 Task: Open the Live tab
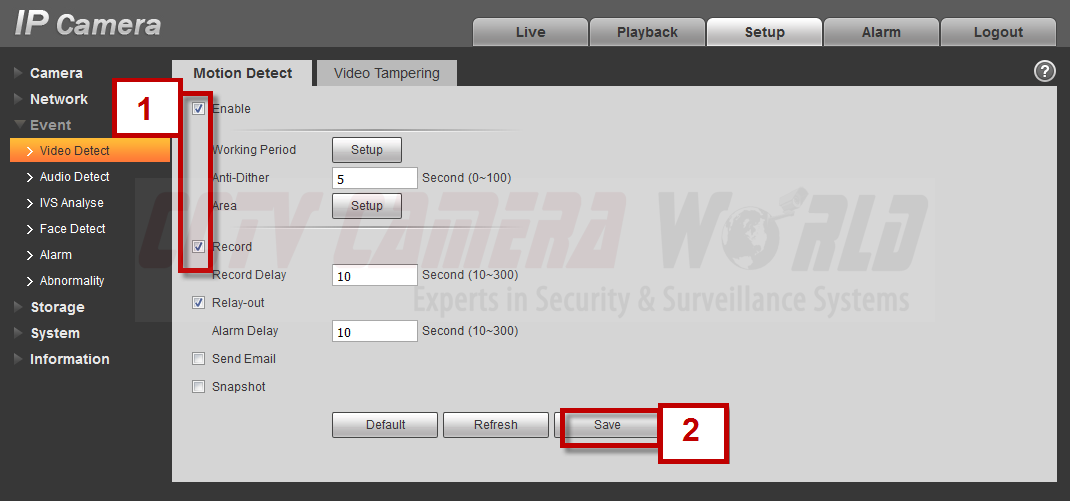pyautogui.click(x=530, y=32)
